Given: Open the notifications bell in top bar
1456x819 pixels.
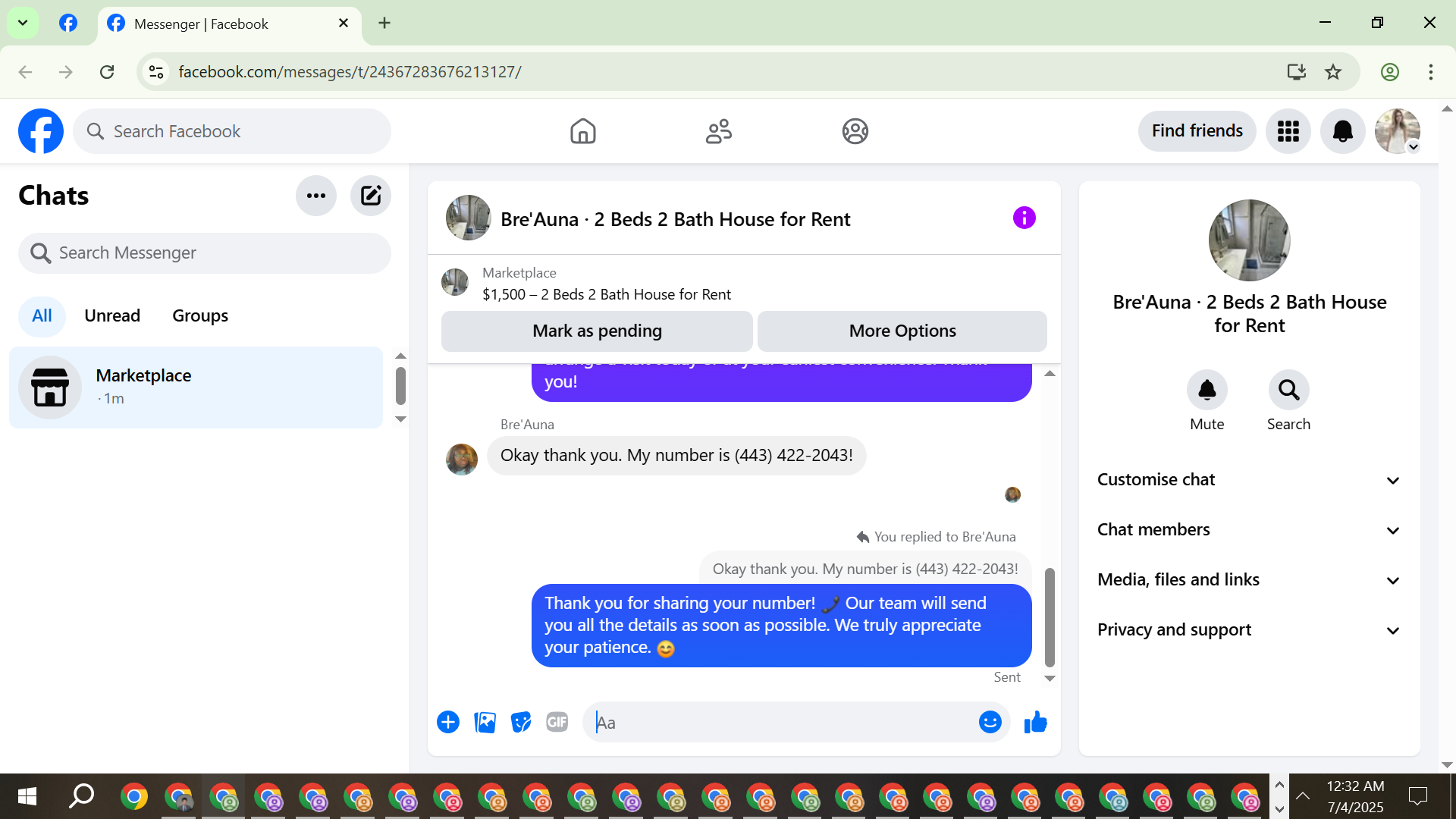Looking at the screenshot, I should coord(1342,131).
